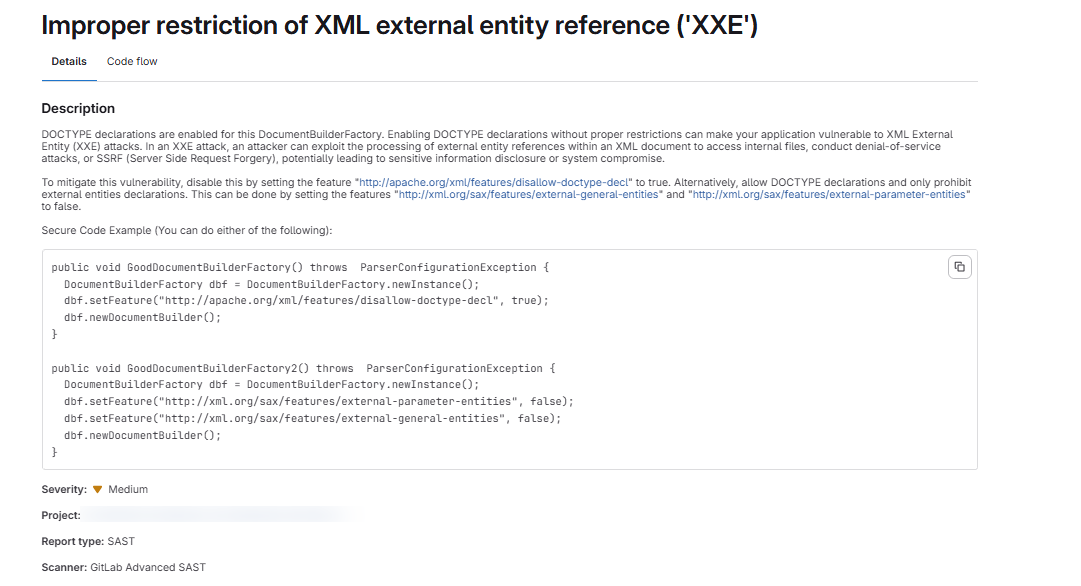Click the setFeature disallow-doctype-decl code line

[306, 301]
